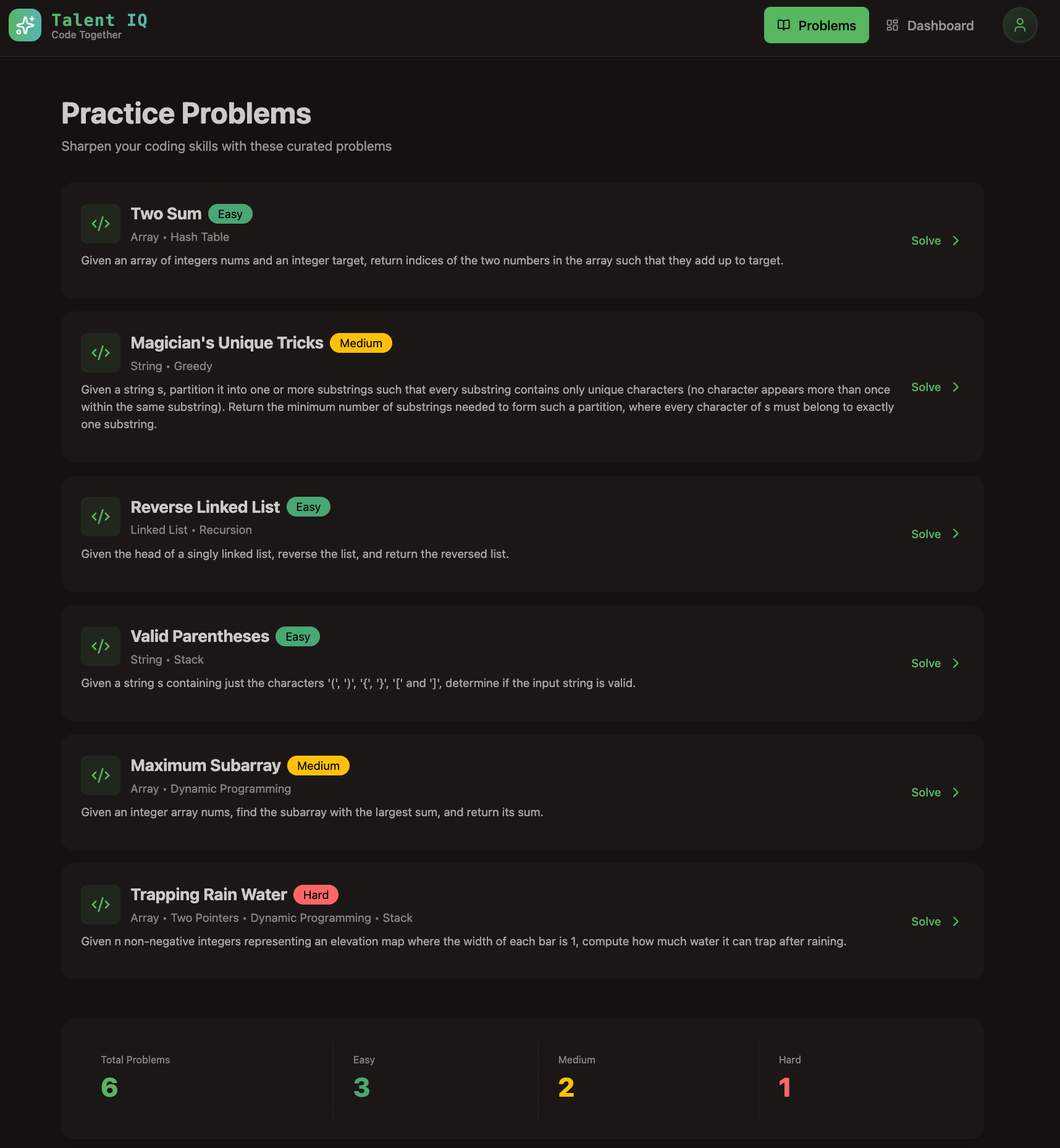Open the user profile avatar icon
The image size is (1060, 1148).
(x=1019, y=25)
